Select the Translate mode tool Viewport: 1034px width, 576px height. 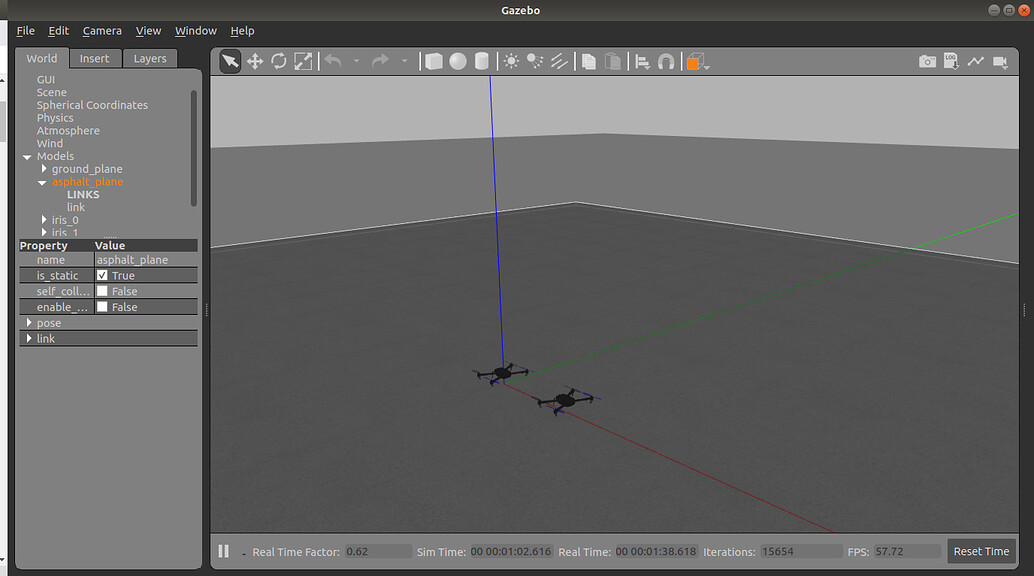(254, 60)
